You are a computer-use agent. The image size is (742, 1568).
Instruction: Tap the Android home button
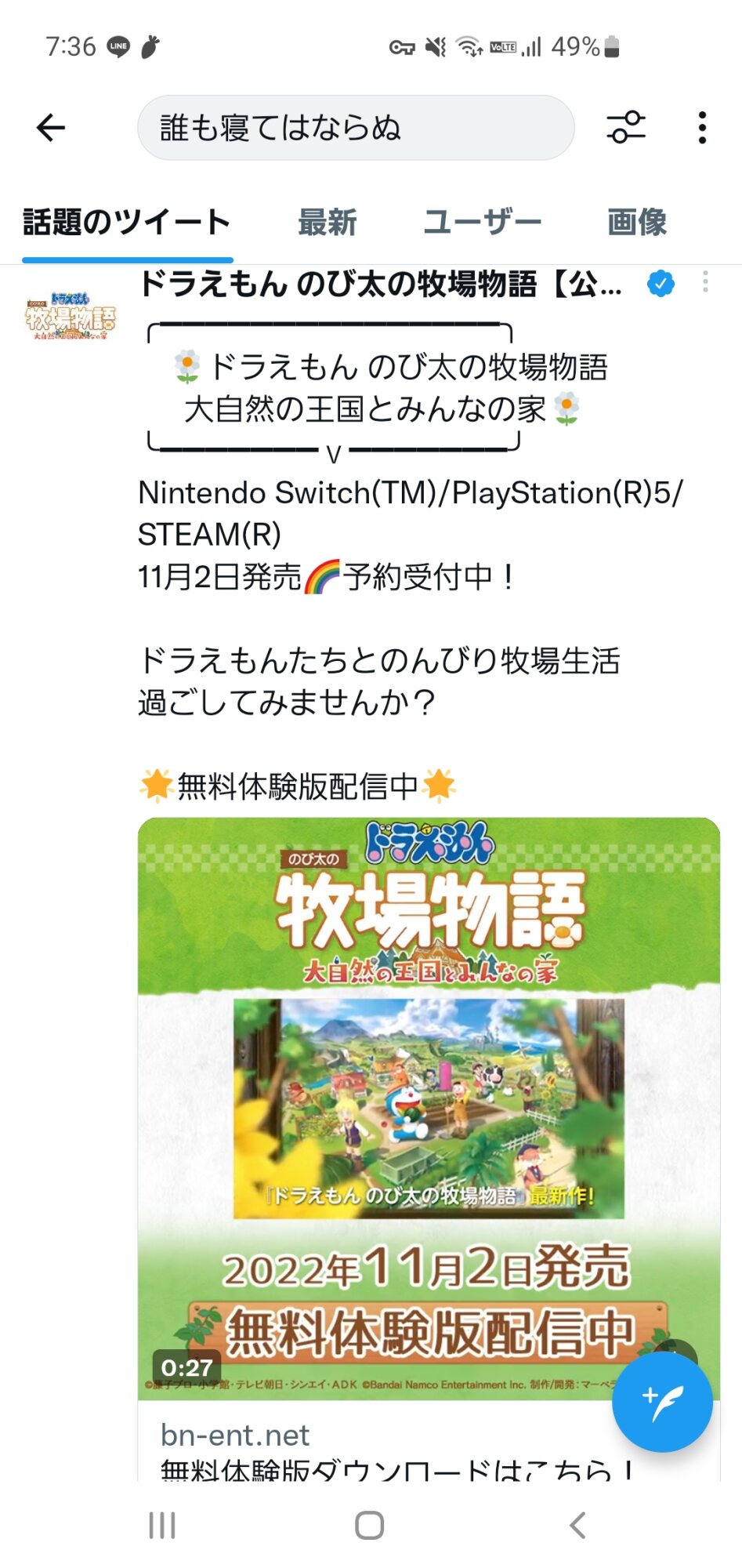click(x=370, y=1525)
